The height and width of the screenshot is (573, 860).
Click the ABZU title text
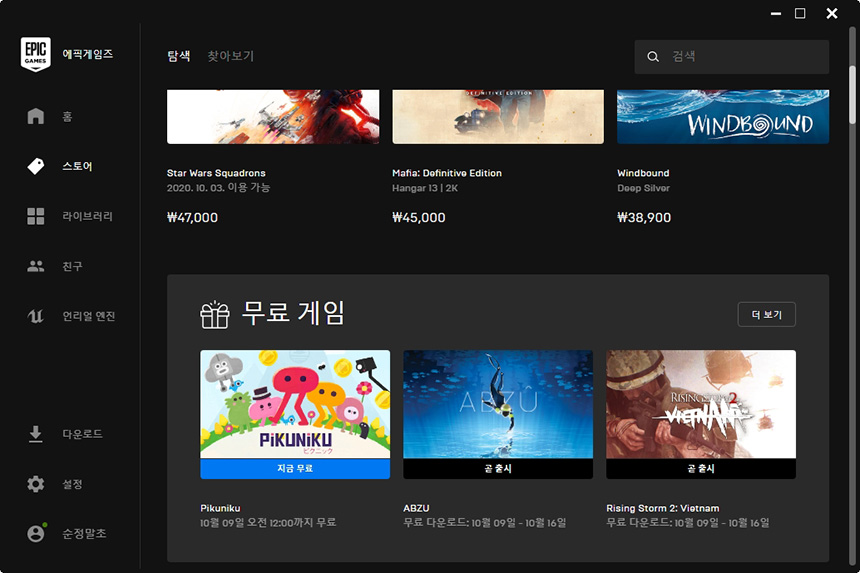click(x=416, y=508)
